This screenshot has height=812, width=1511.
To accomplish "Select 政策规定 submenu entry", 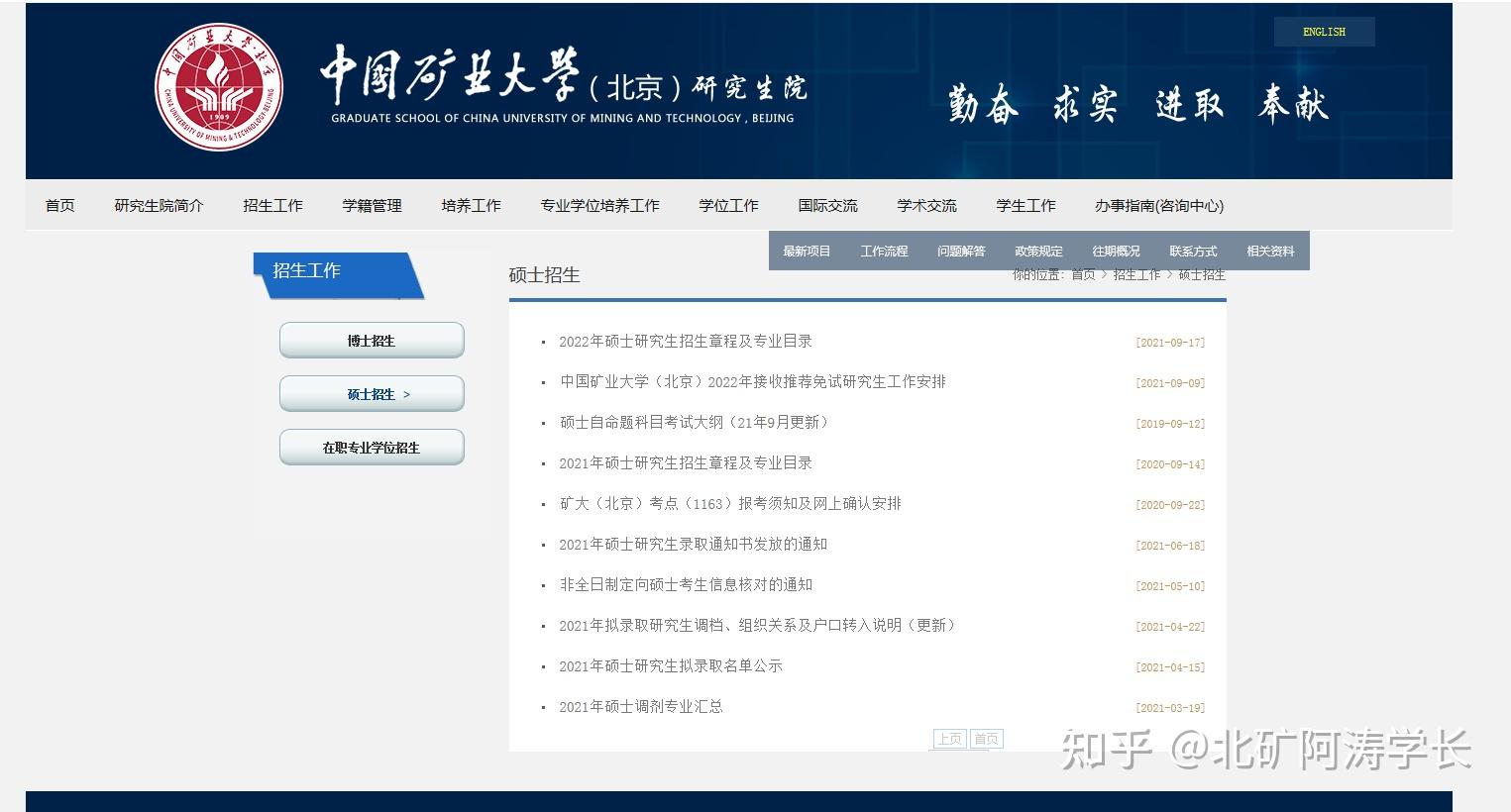I will [x=1038, y=251].
